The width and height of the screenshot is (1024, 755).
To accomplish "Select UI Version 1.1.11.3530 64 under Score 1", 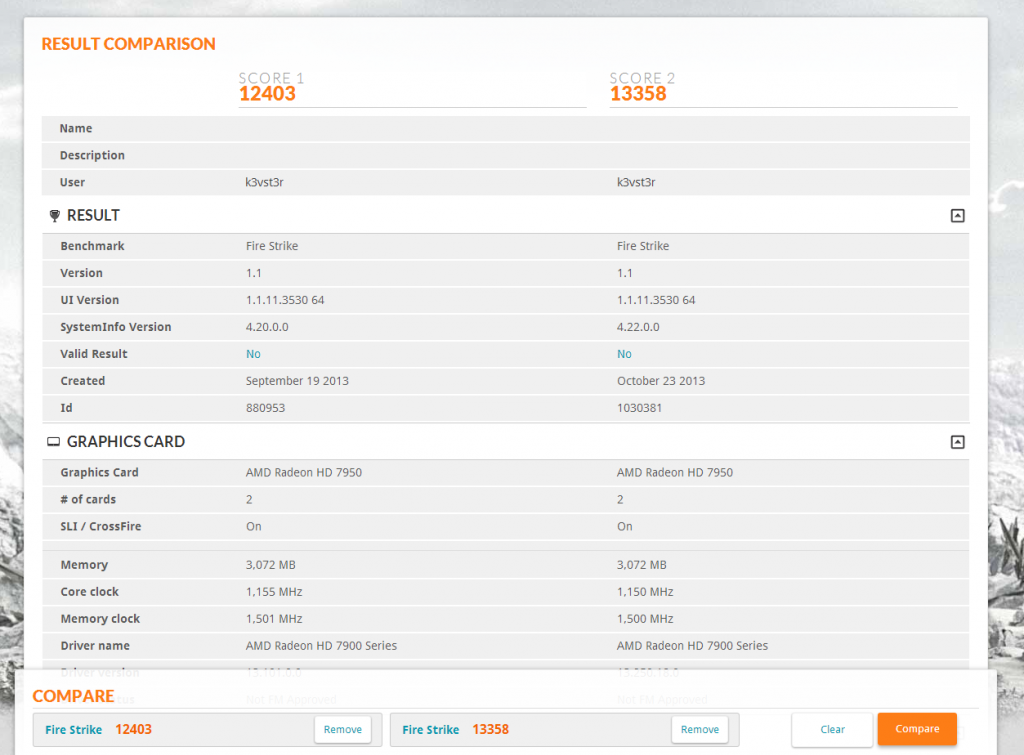I will (285, 300).
